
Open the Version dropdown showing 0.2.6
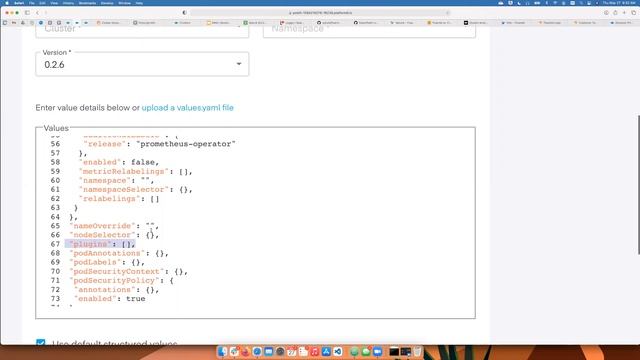[142, 64]
